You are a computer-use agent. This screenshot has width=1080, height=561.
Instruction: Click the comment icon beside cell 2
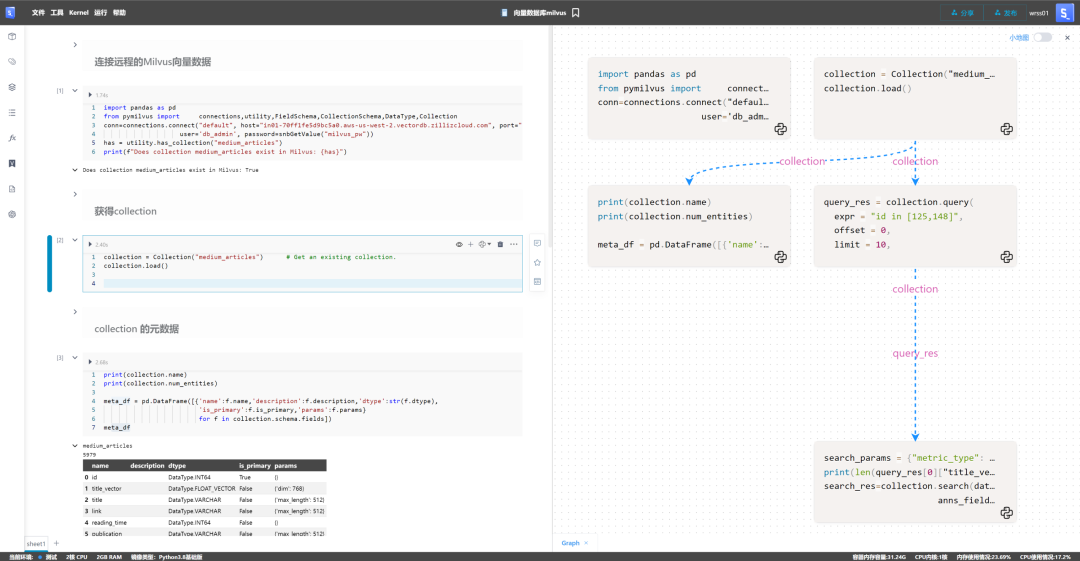(537, 243)
